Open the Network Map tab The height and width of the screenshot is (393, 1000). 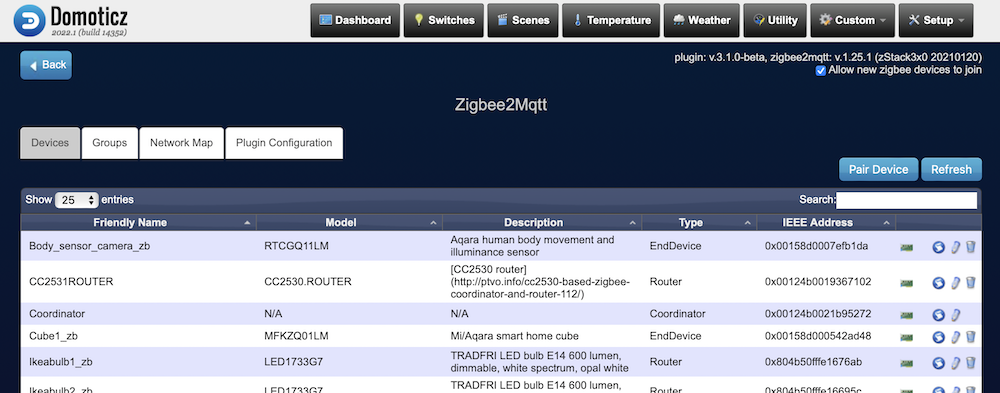tap(181, 143)
